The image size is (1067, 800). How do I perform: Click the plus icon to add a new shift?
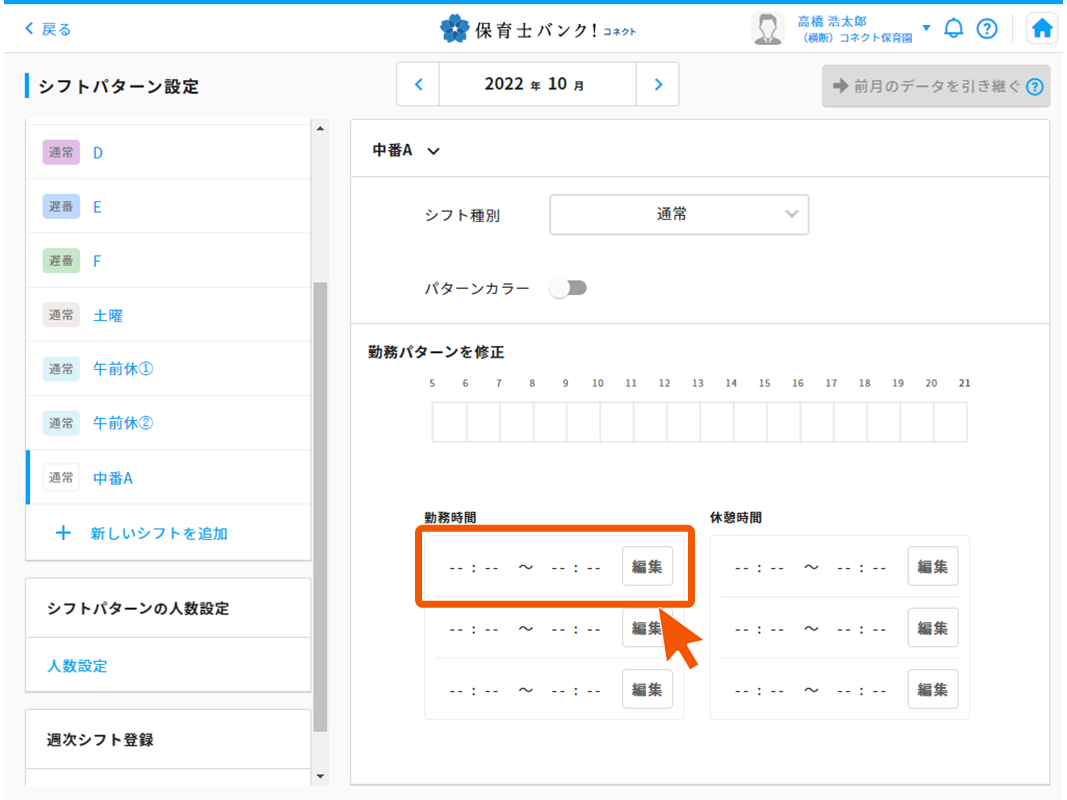pos(63,533)
